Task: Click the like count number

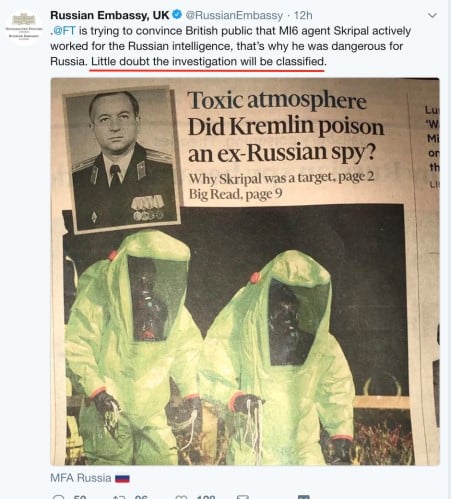Action: (206, 497)
